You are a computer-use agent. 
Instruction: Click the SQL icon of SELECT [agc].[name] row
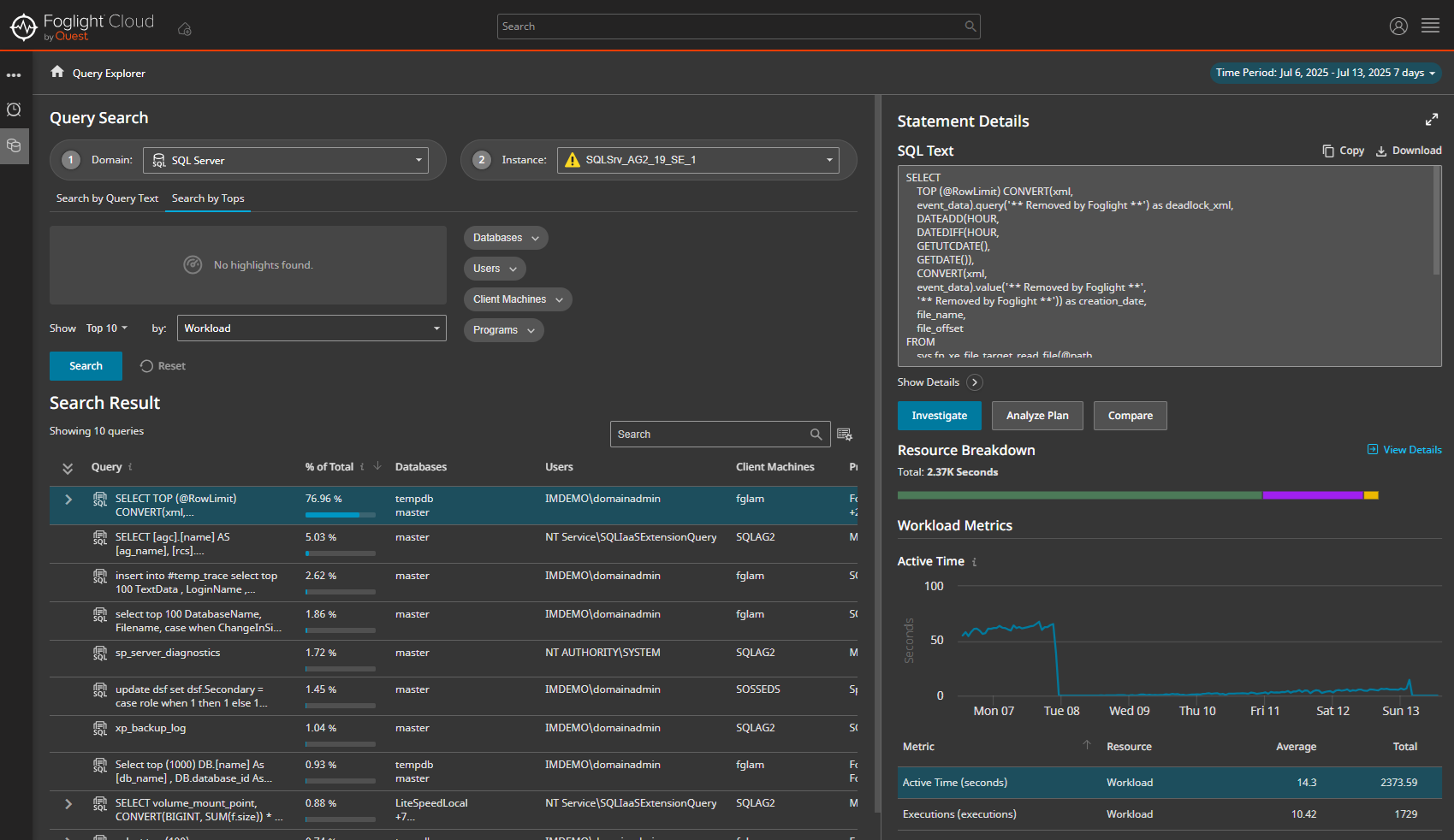[100, 538]
